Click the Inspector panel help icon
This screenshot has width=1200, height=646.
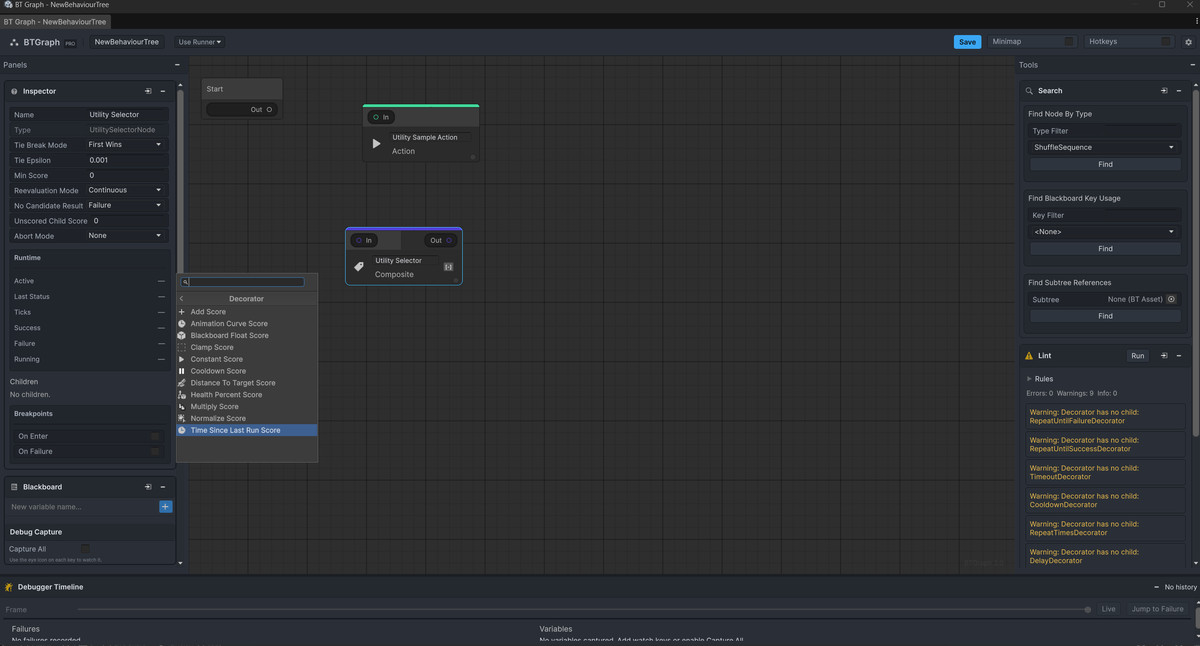point(14,91)
